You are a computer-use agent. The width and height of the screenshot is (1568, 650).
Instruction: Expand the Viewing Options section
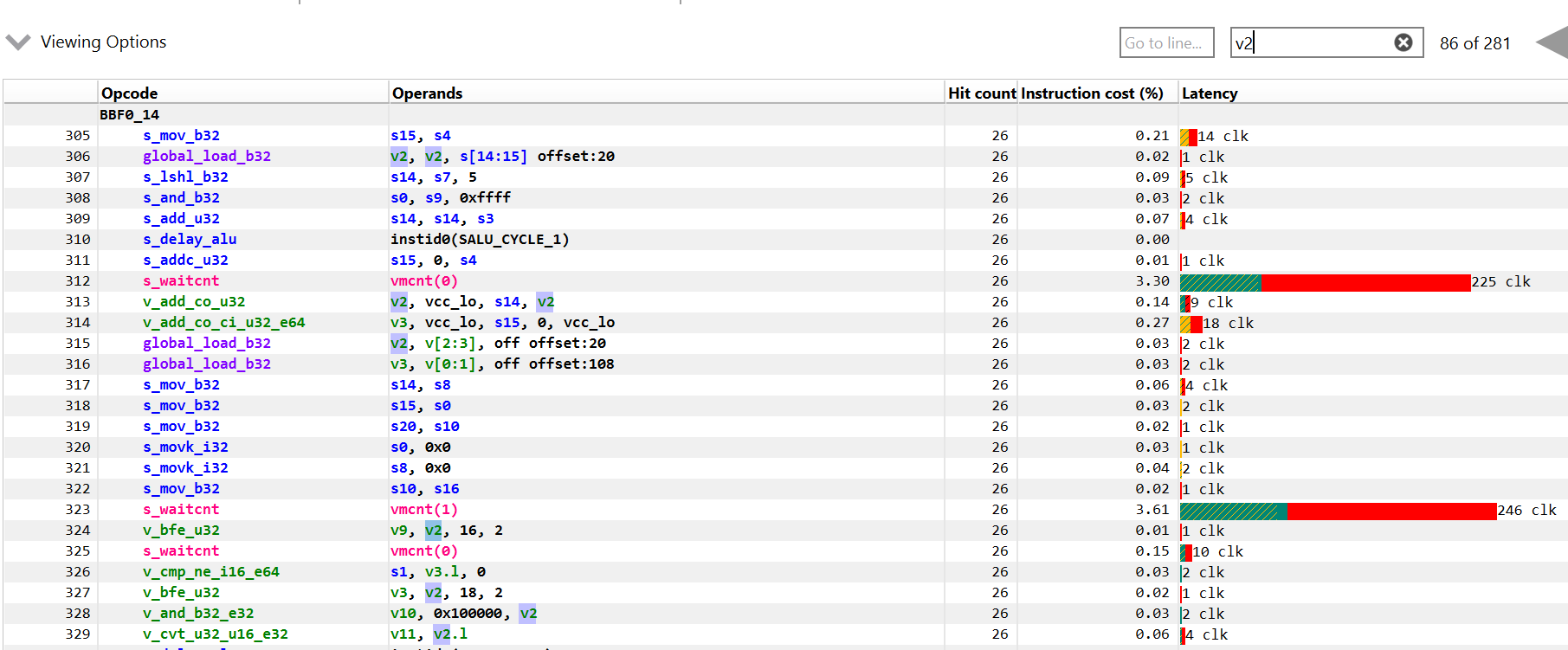(x=18, y=42)
